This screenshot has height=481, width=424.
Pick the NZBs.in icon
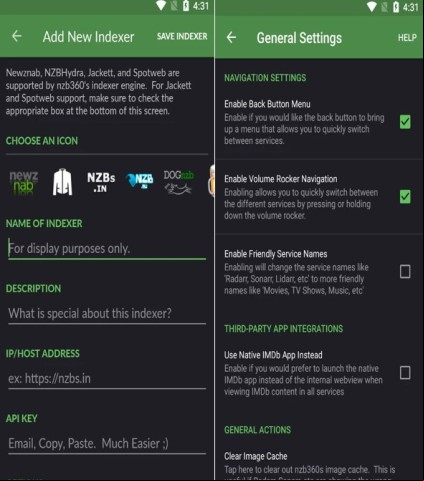click(x=101, y=182)
